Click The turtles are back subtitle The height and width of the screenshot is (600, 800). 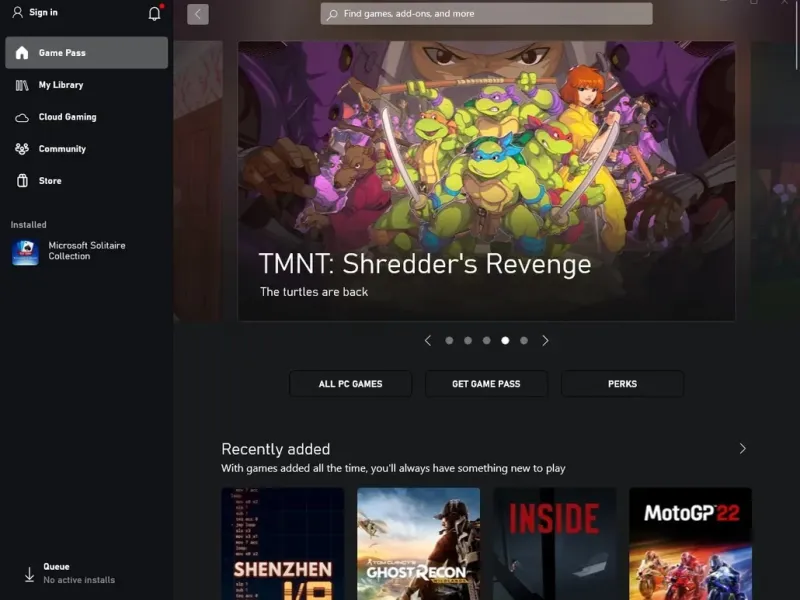pos(314,292)
